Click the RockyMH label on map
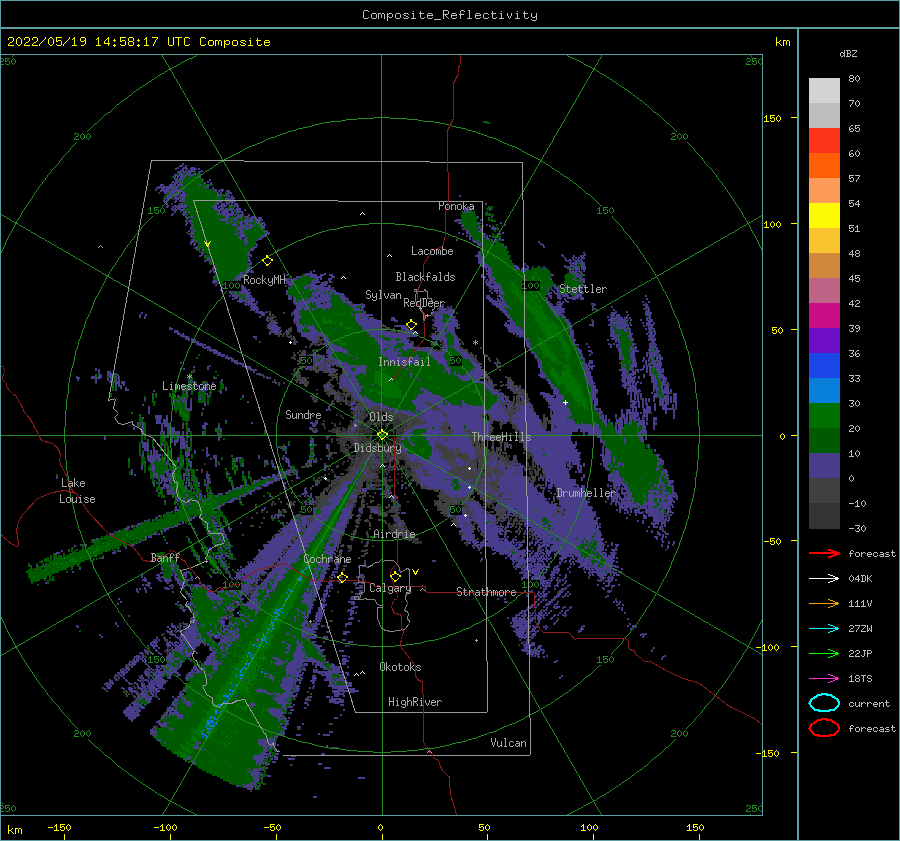 pos(264,280)
